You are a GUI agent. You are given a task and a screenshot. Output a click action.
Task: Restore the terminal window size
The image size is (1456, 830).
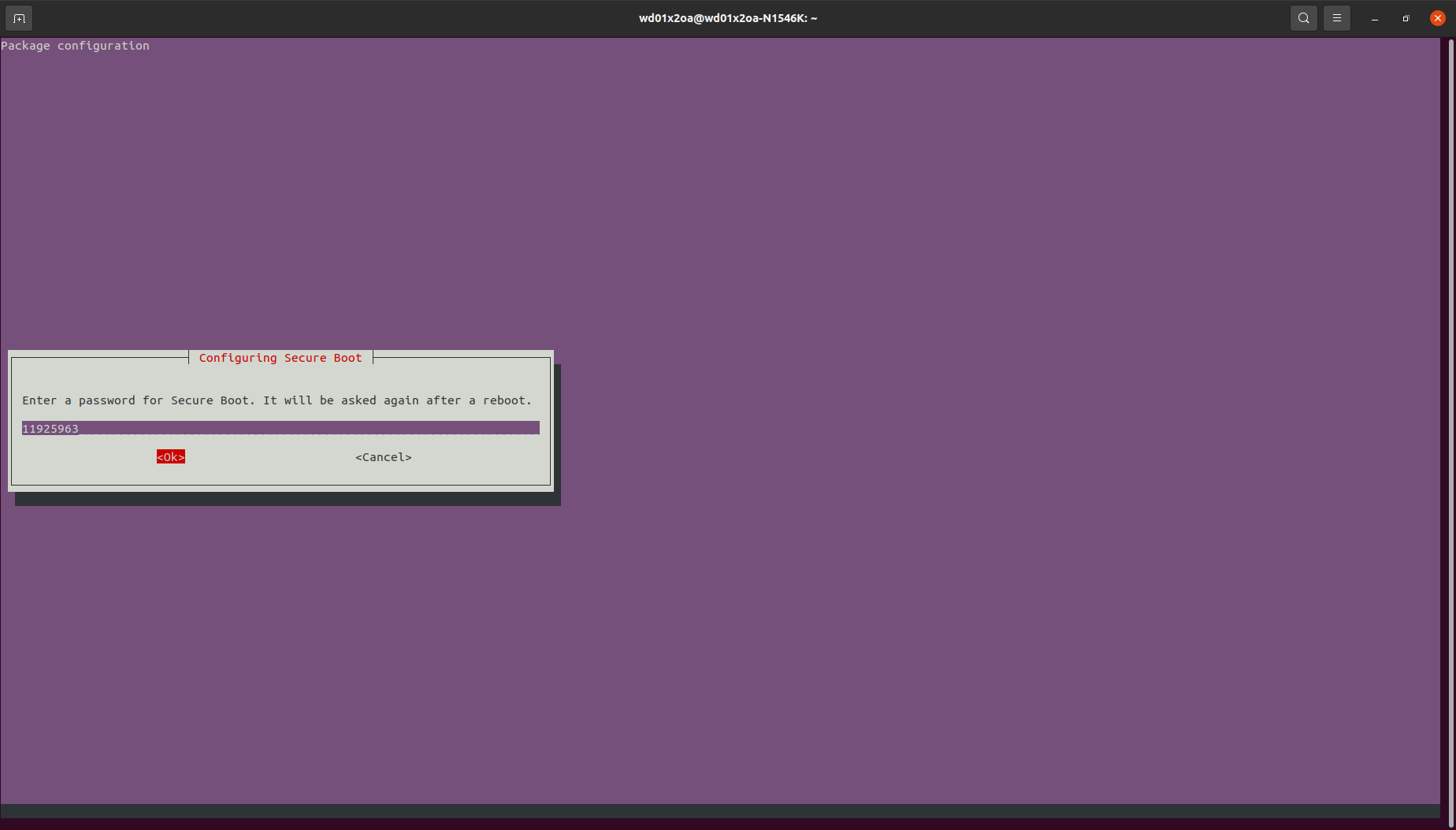[1406, 17]
